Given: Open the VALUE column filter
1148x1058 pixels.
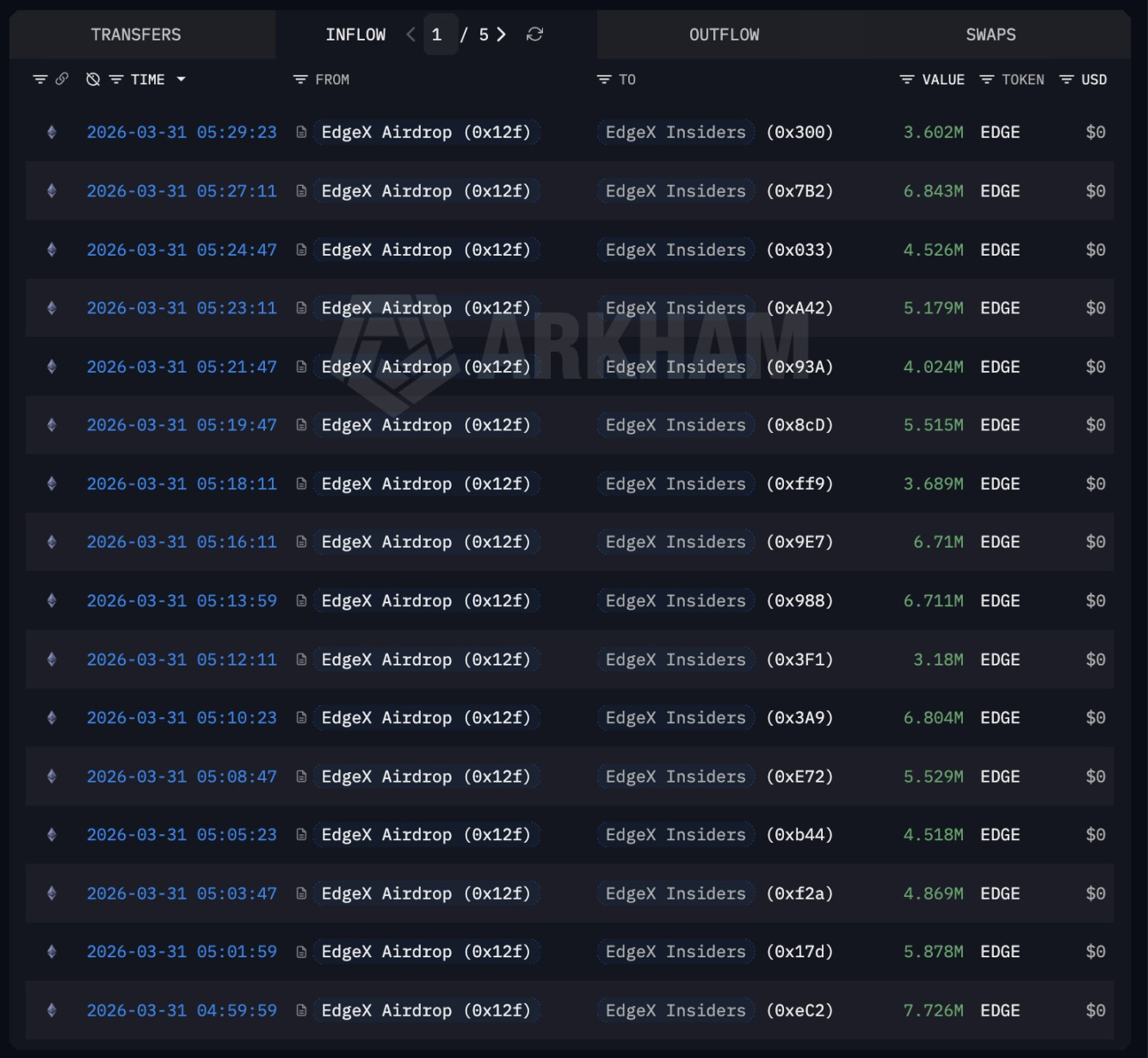Looking at the screenshot, I should pyautogui.click(x=907, y=79).
